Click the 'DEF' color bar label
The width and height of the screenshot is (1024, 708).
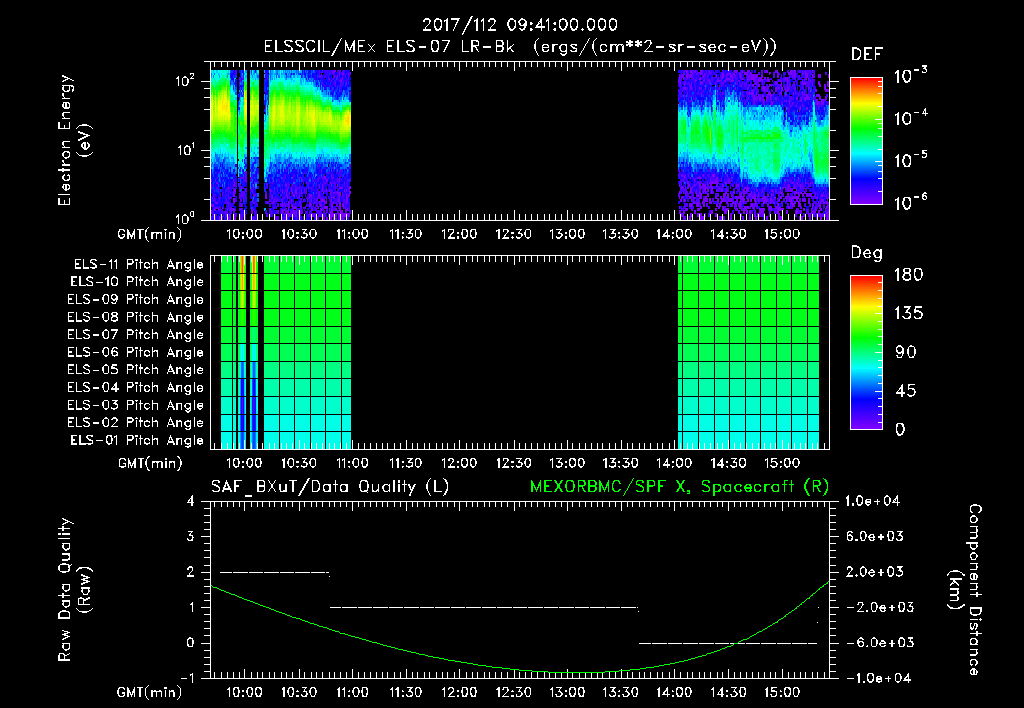coord(867,55)
